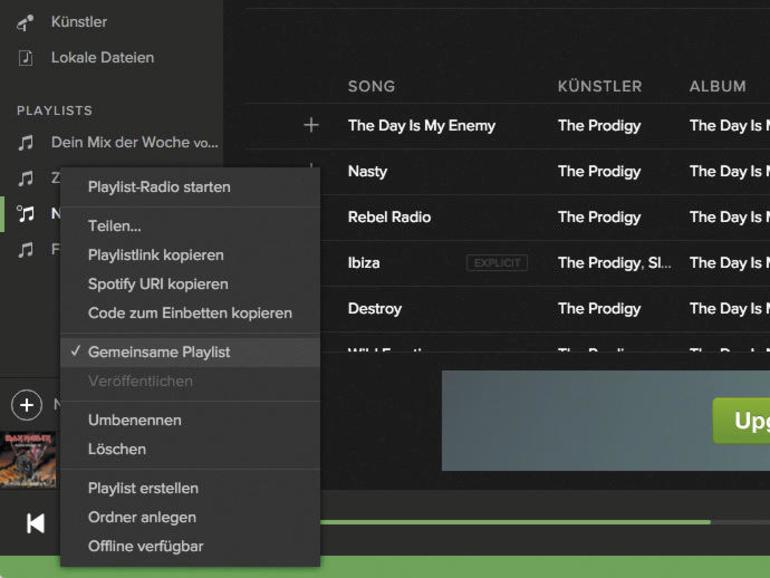Open the album link in the Rebel Radio row
The height and width of the screenshot is (578, 770).
coord(729,217)
